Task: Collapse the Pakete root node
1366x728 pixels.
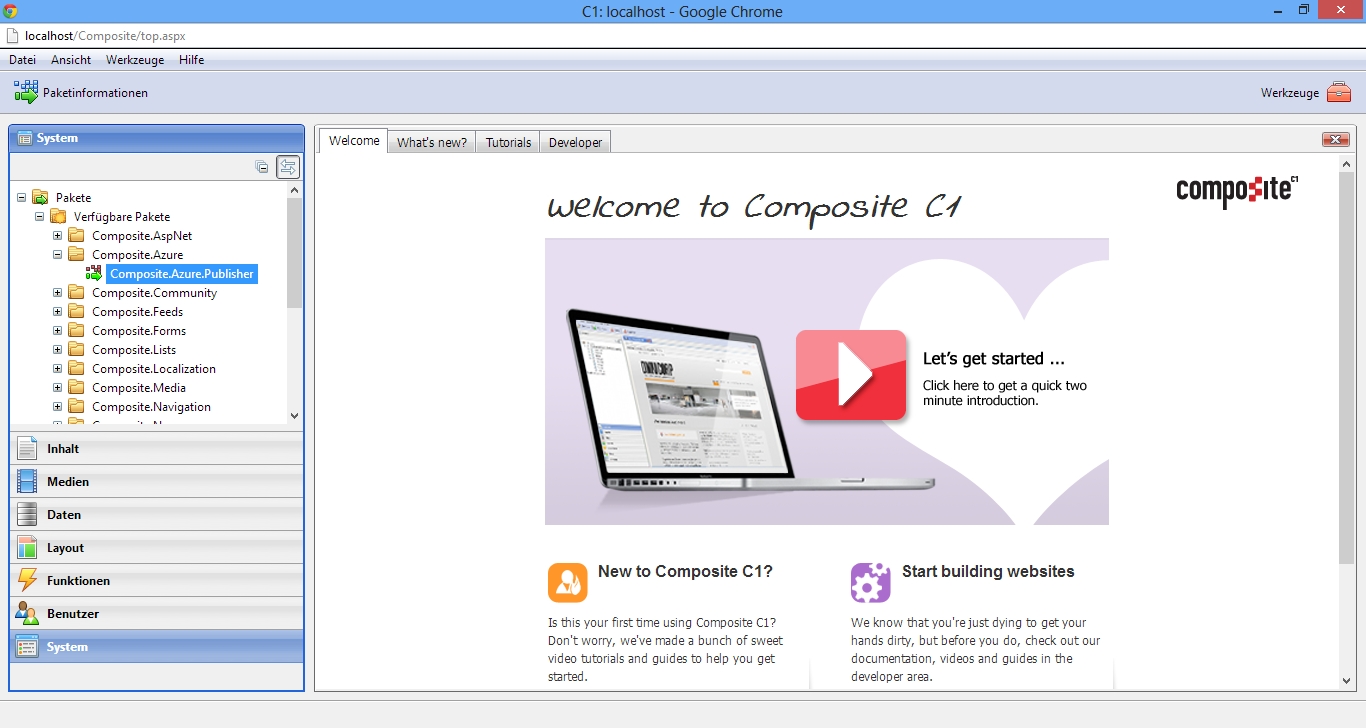Action: point(22,198)
